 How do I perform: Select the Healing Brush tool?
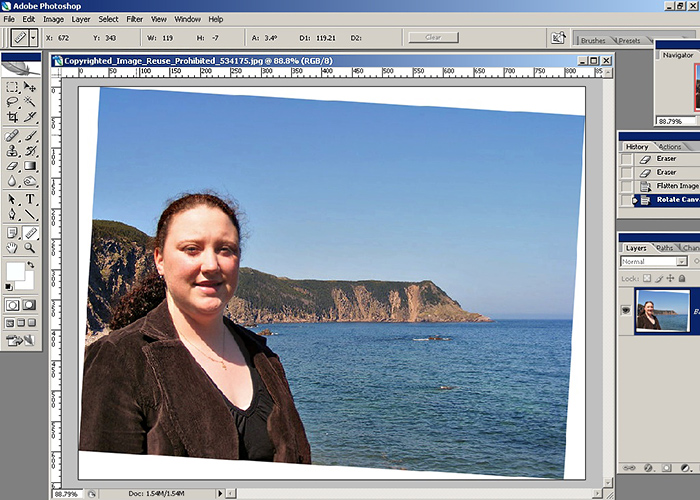click(x=12, y=135)
